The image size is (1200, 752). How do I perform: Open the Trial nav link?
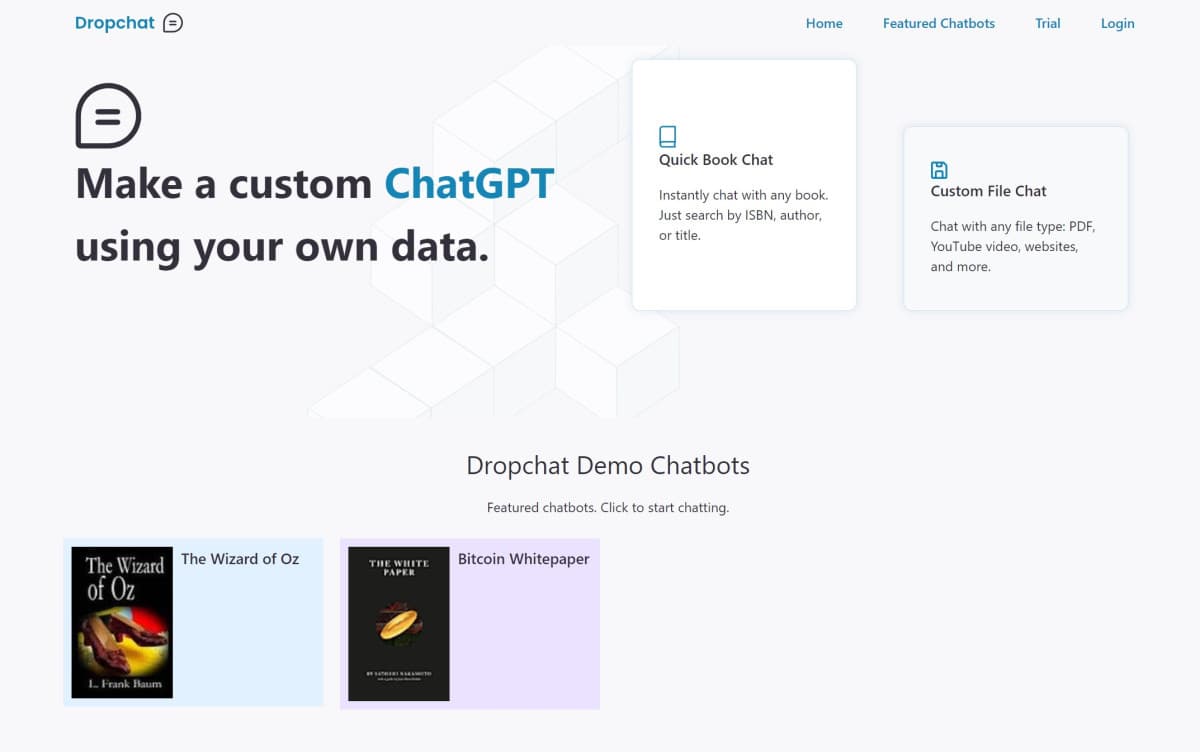[x=1048, y=23]
